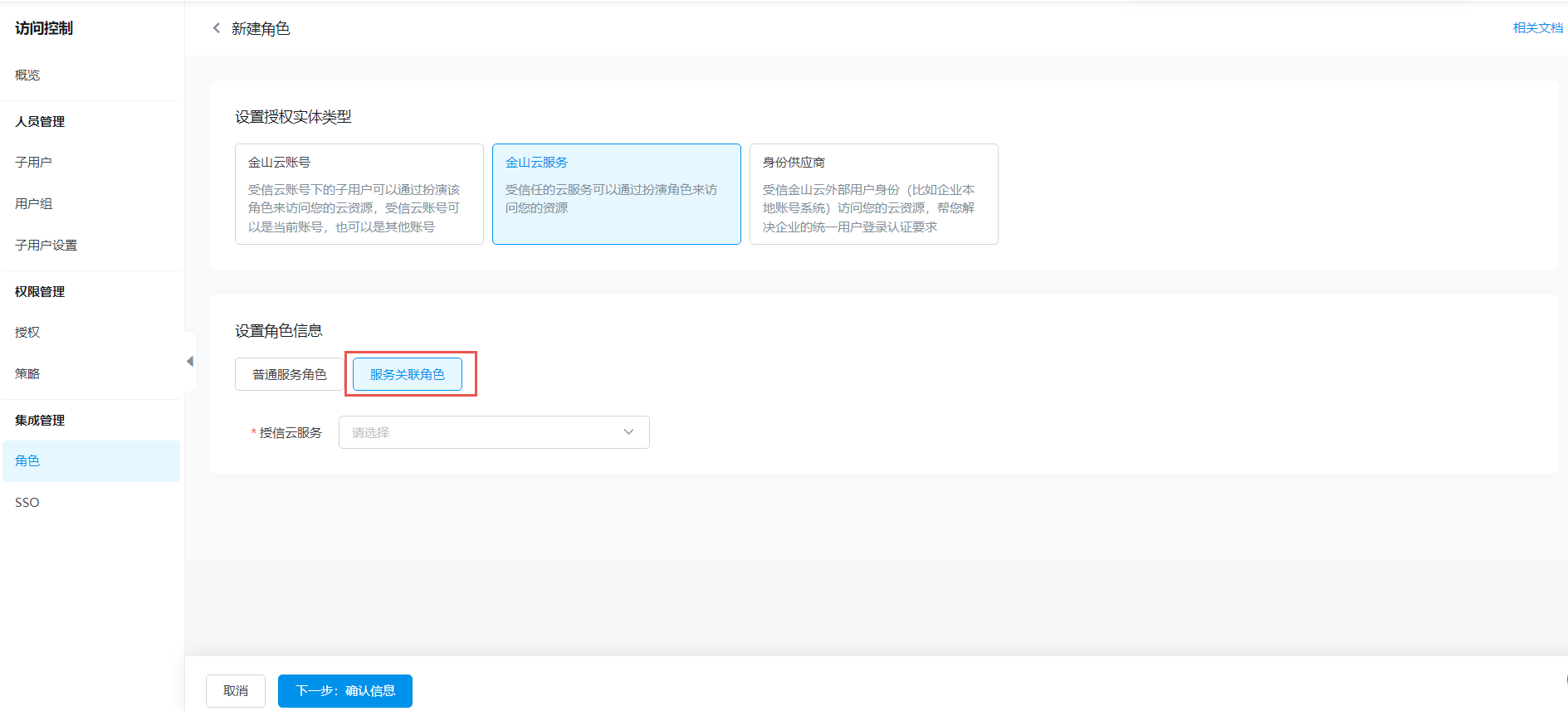The width and height of the screenshot is (1568, 711).
Task: Switch to 普通服务角色 role type
Action: (289, 374)
